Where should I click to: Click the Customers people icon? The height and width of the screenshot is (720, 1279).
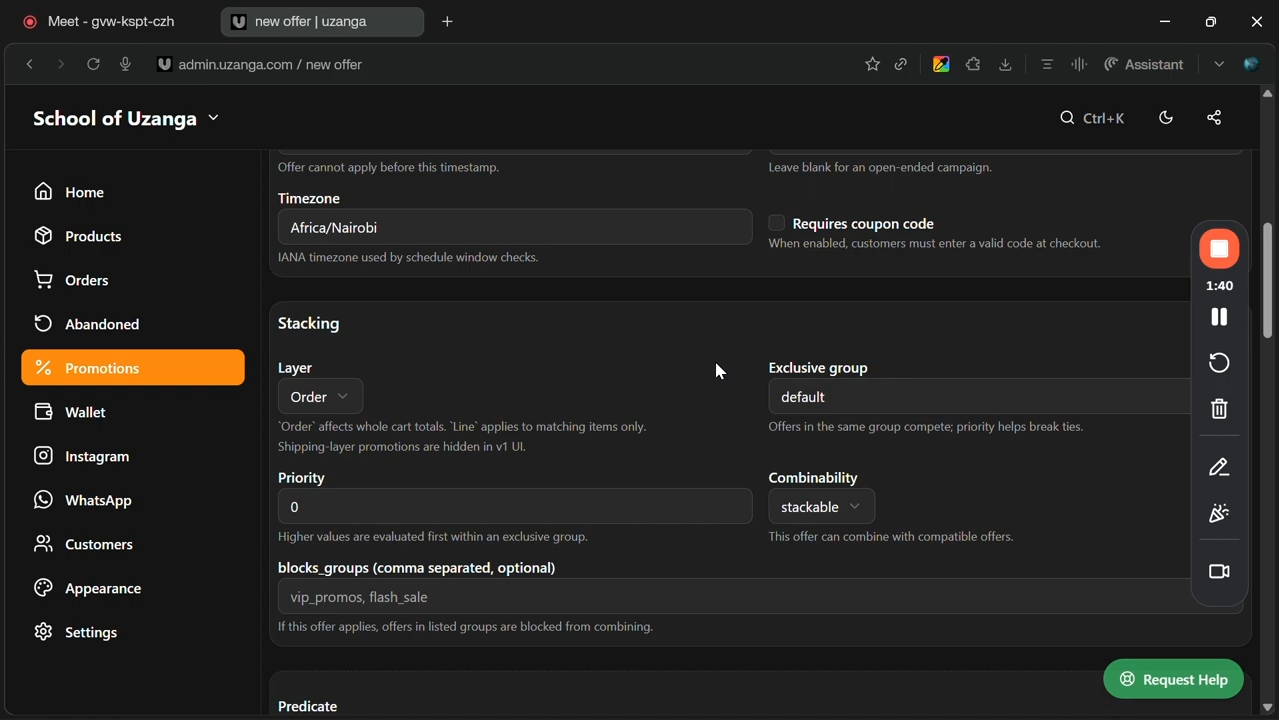43,544
